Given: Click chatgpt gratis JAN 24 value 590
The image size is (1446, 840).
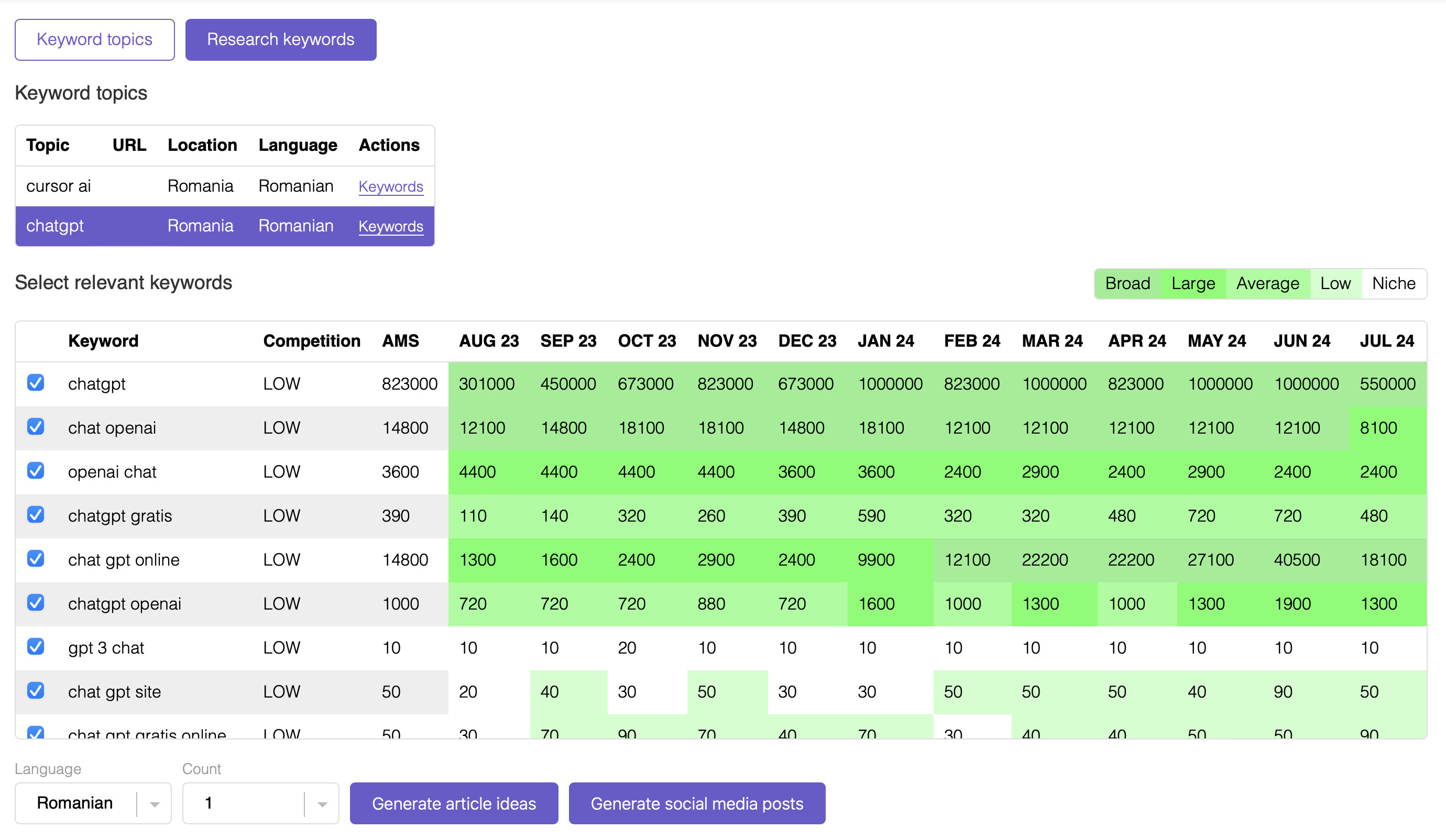Looking at the screenshot, I should point(872,516).
